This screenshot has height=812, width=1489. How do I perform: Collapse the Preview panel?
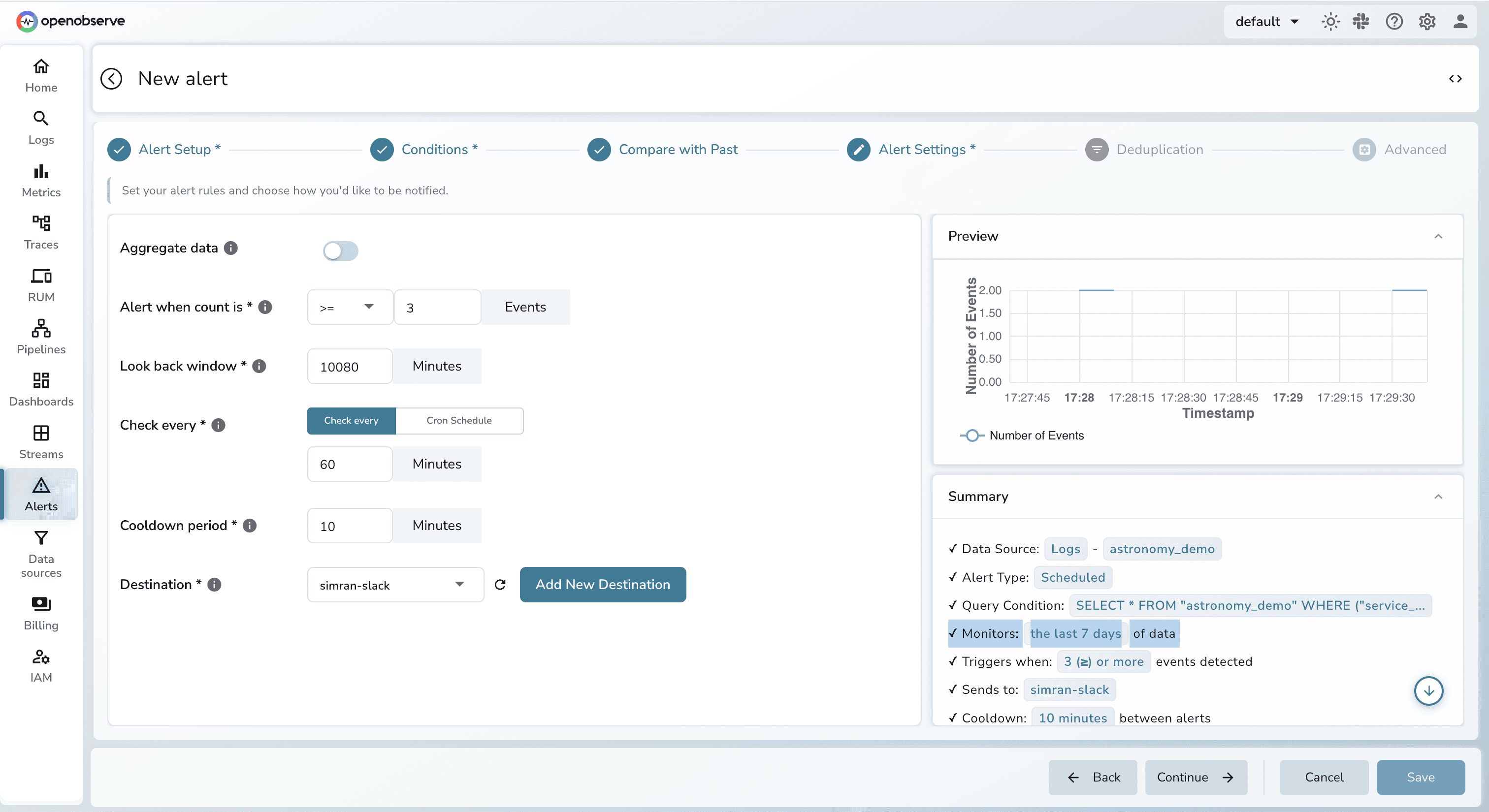pyautogui.click(x=1438, y=236)
